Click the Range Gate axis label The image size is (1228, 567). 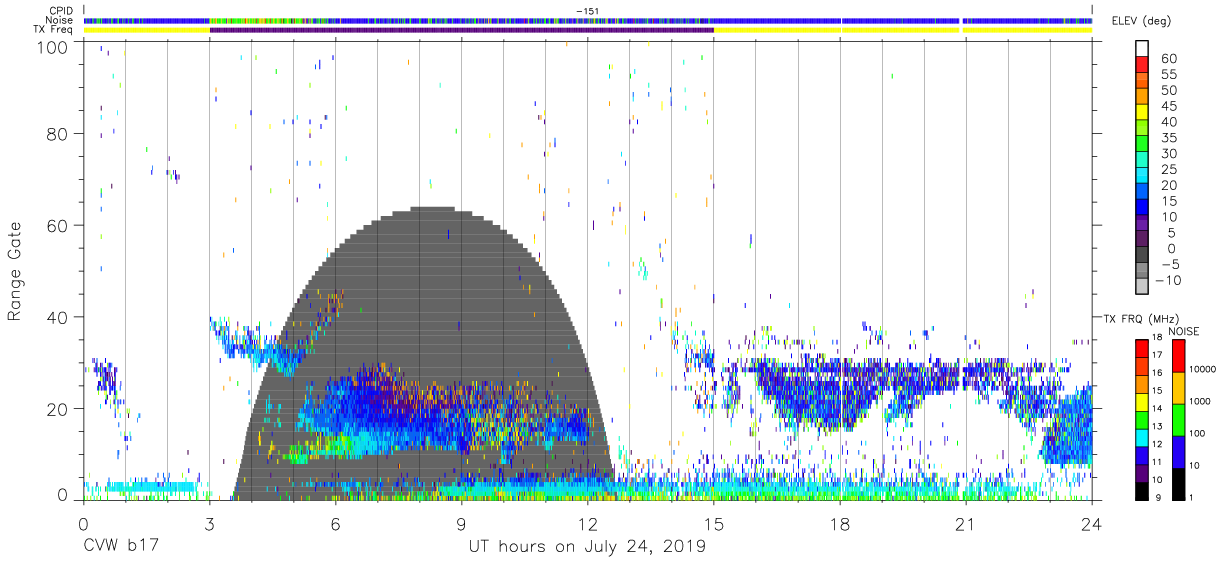pos(15,271)
